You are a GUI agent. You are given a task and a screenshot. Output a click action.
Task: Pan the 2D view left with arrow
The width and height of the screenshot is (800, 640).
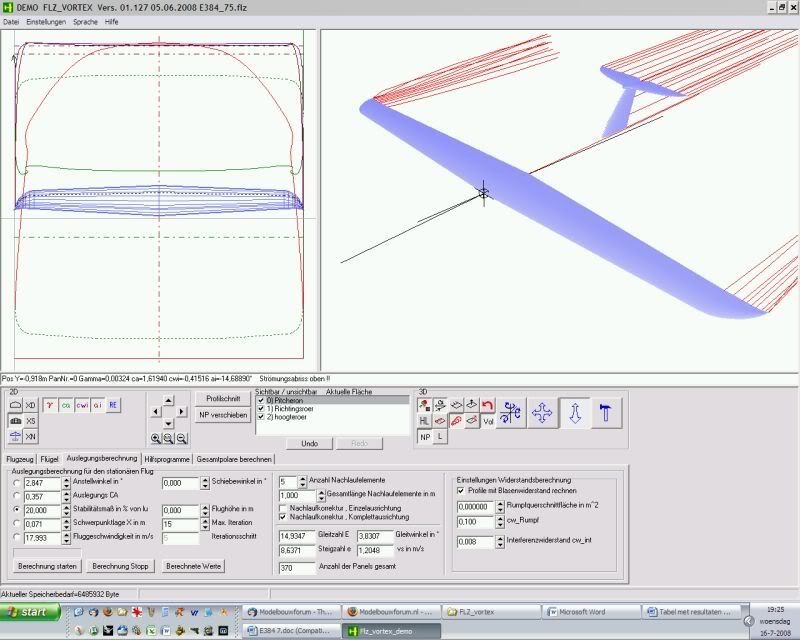[156, 411]
